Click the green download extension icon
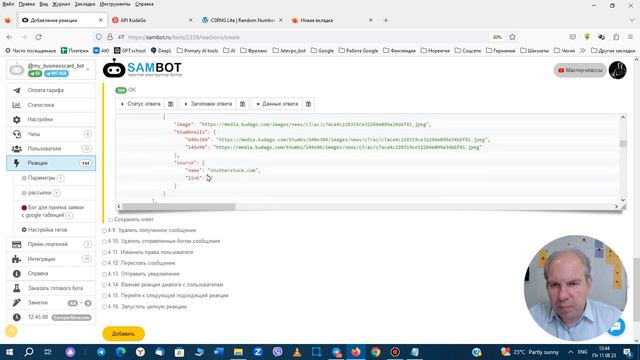Screen dimensions: 640x360 pyautogui.click(x=587, y=37)
